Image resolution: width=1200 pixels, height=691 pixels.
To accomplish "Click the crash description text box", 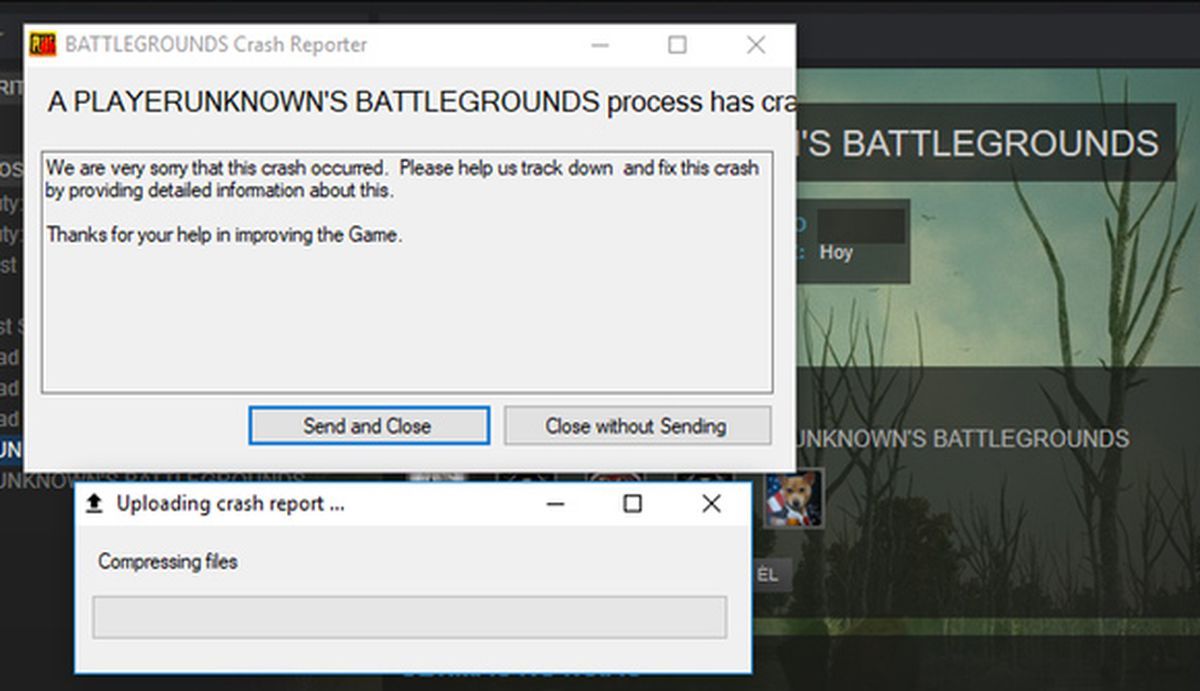I will click(407, 272).
